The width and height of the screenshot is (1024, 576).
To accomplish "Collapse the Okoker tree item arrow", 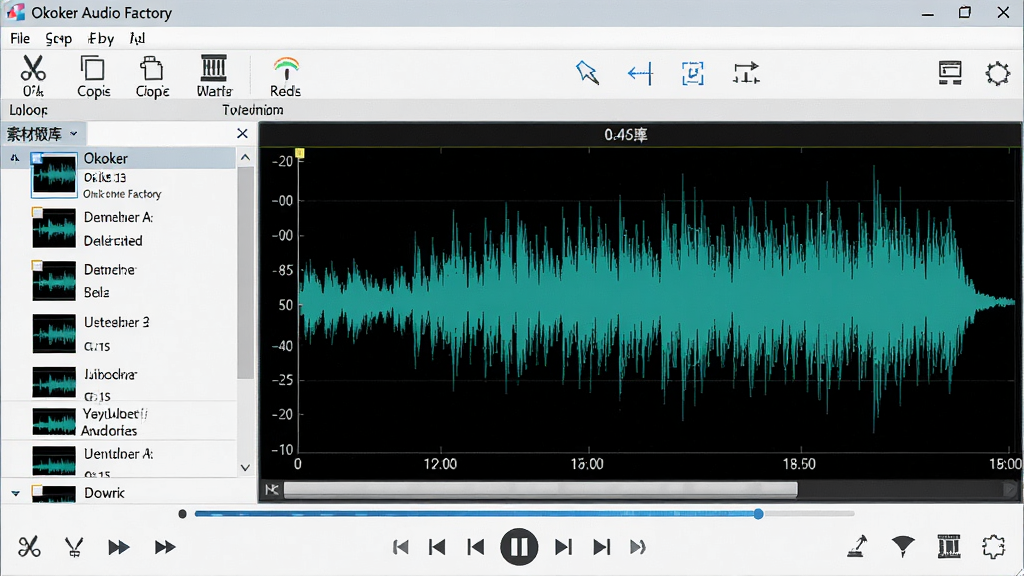I will tap(14, 158).
